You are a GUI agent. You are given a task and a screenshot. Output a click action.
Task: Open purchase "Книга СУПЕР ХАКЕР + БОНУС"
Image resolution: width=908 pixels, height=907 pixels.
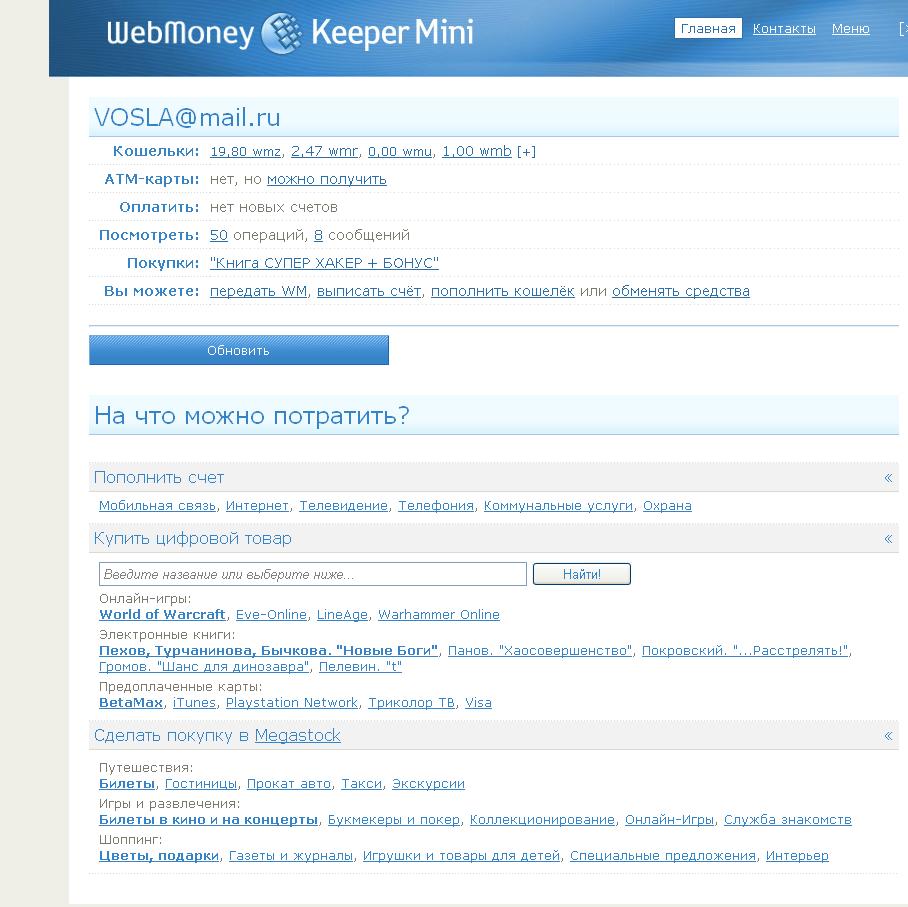[x=324, y=263]
